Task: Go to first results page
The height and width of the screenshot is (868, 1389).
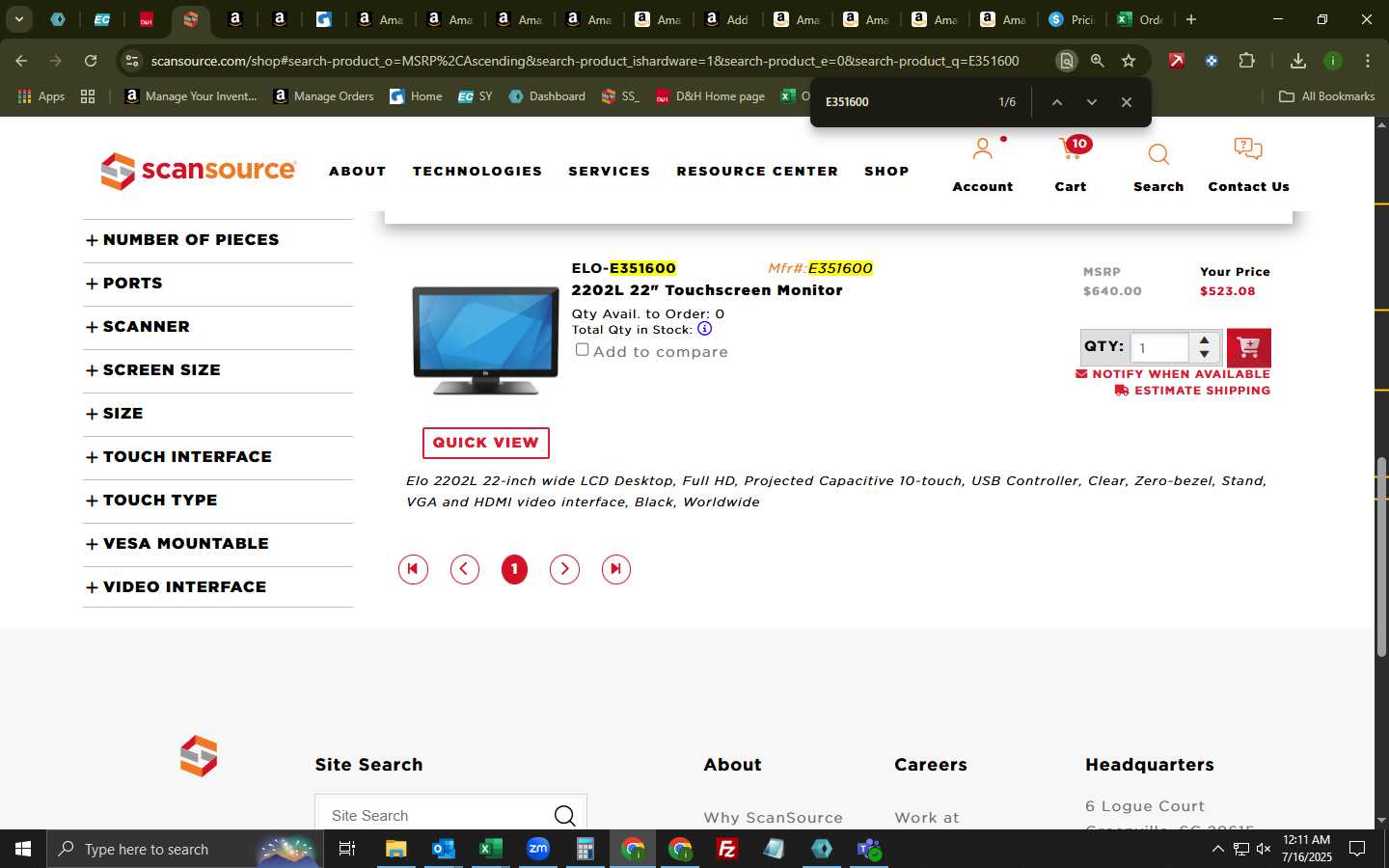Action: [413, 569]
